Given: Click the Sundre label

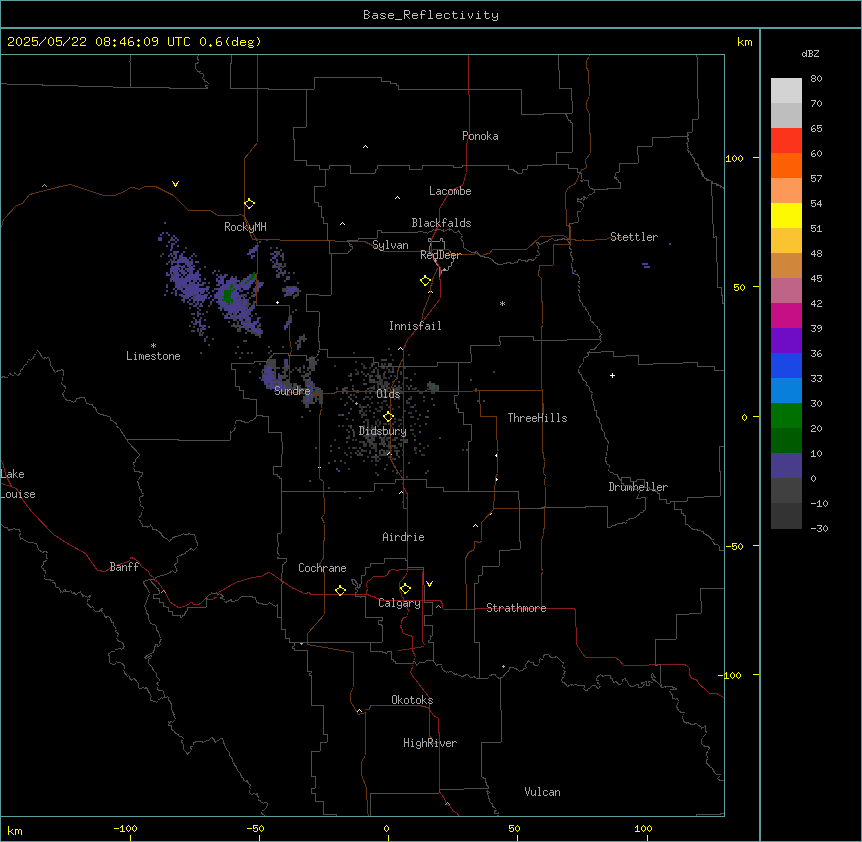Looking at the screenshot, I should (292, 391).
